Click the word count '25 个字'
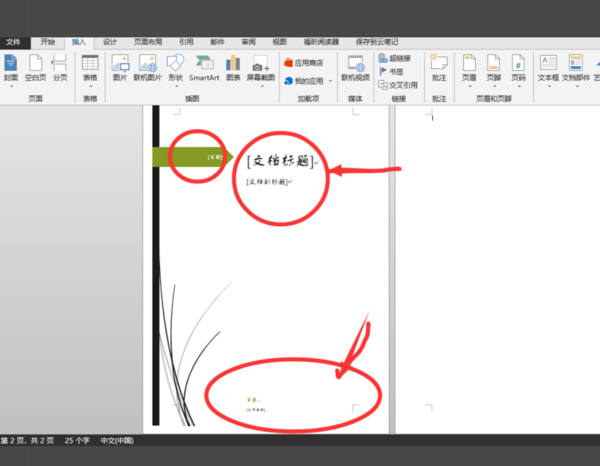Image resolution: width=600 pixels, height=466 pixels. (77, 441)
